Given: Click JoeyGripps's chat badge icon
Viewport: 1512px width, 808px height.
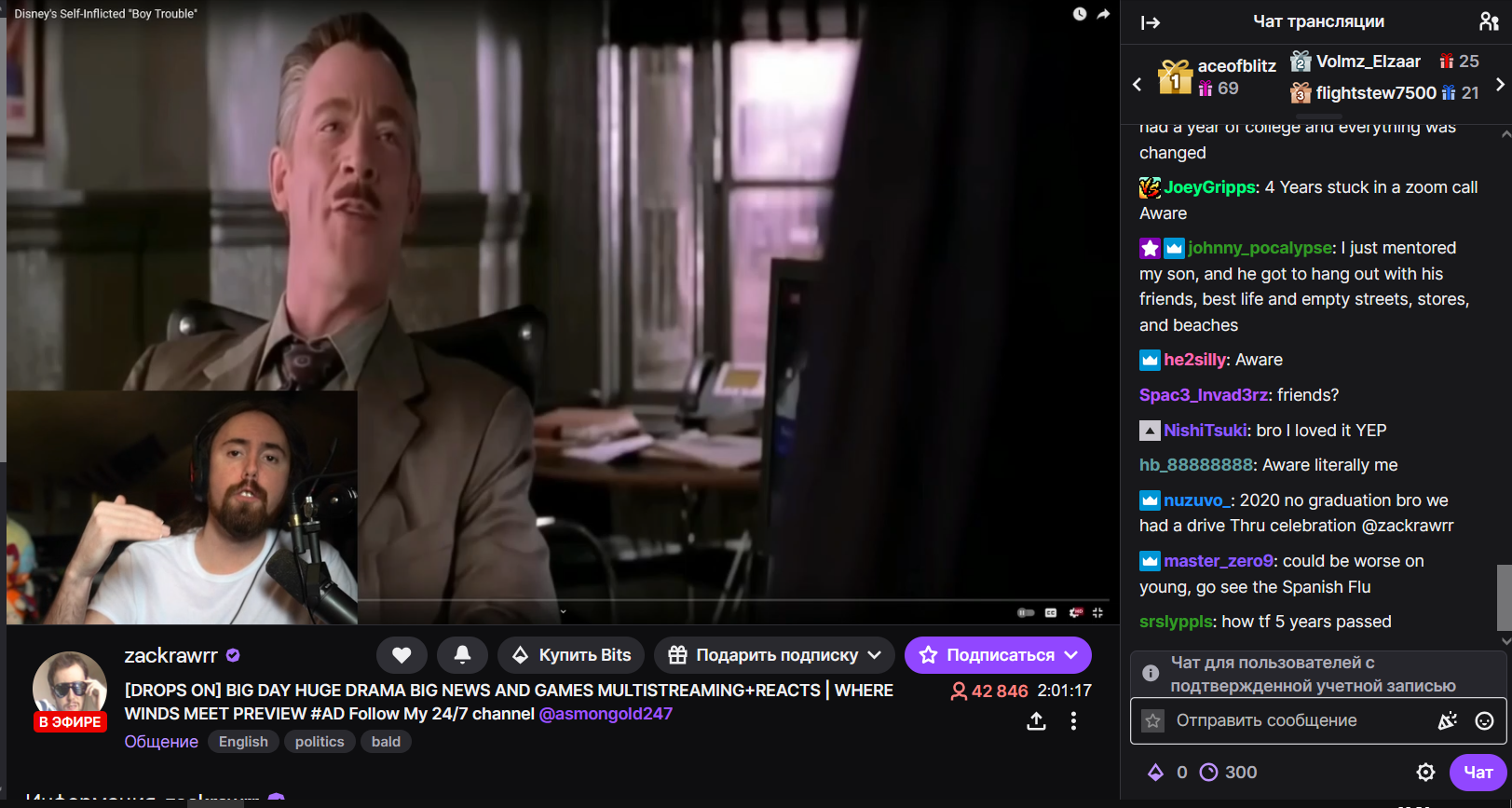Looking at the screenshot, I should [x=1150, y=187].
